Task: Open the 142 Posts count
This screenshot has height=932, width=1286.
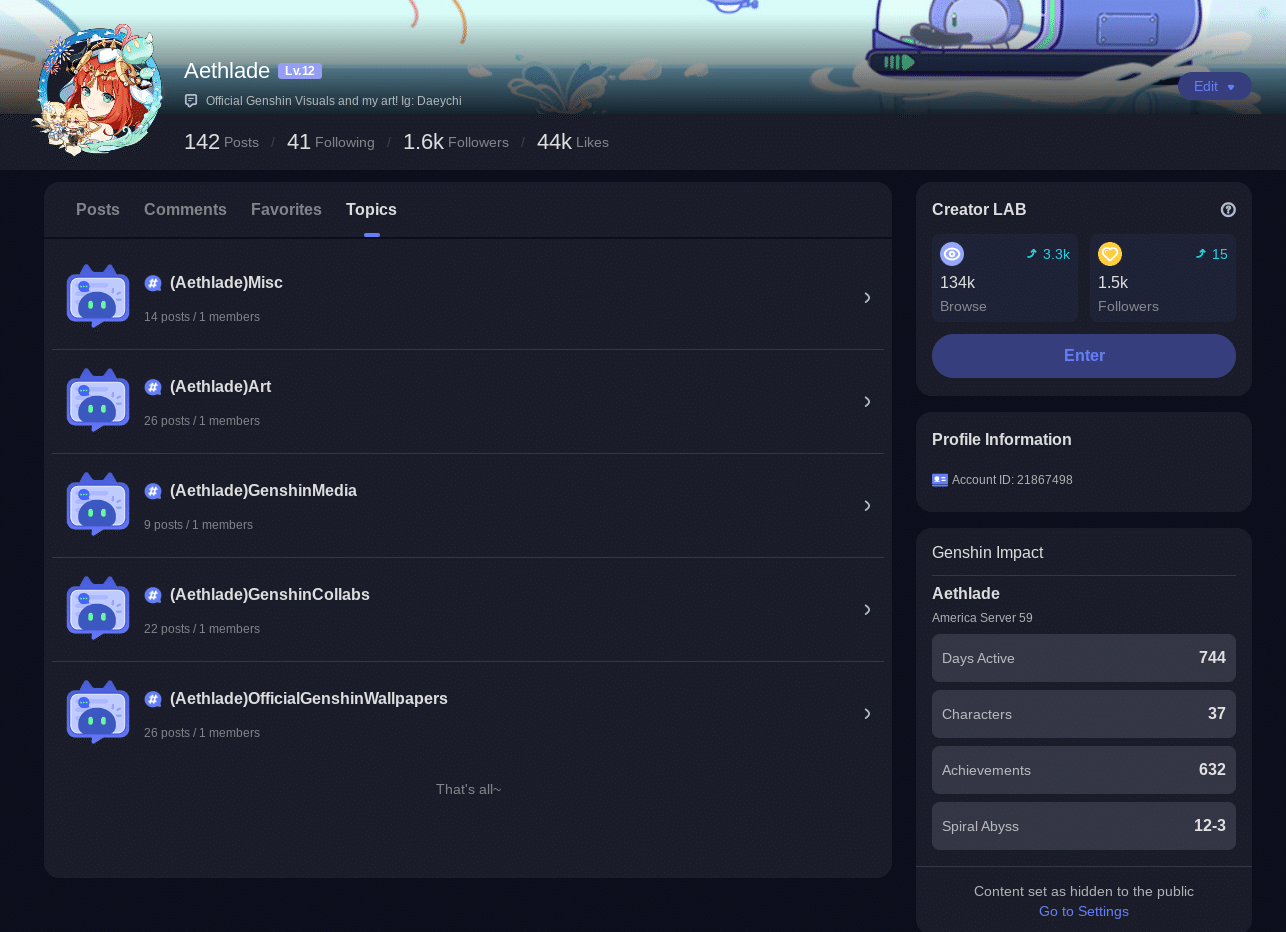Action: [221, 142]
